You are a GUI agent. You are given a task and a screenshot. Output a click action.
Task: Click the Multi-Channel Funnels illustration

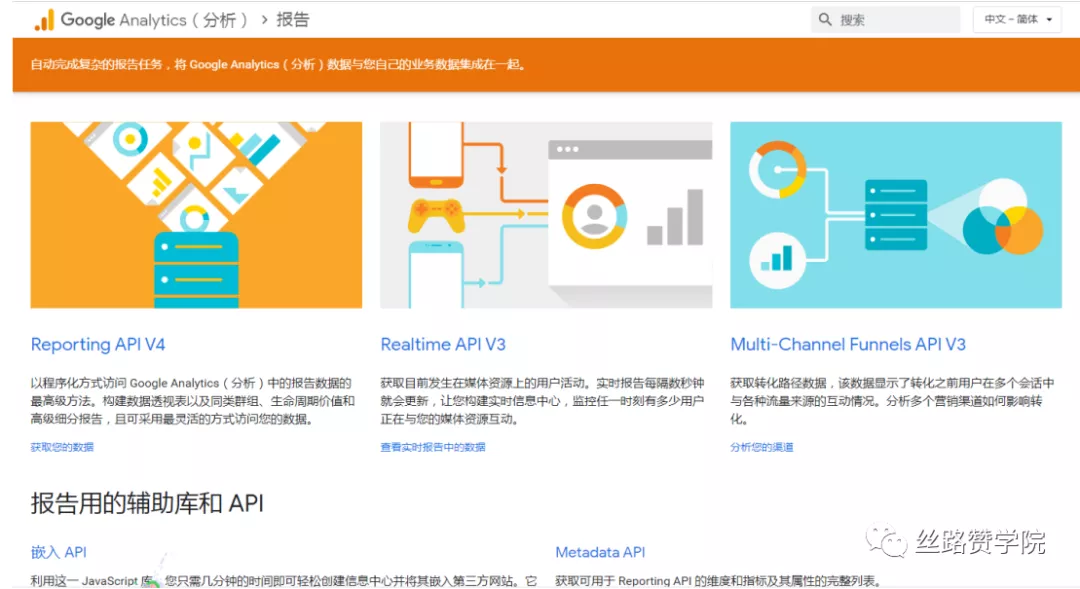895,215
